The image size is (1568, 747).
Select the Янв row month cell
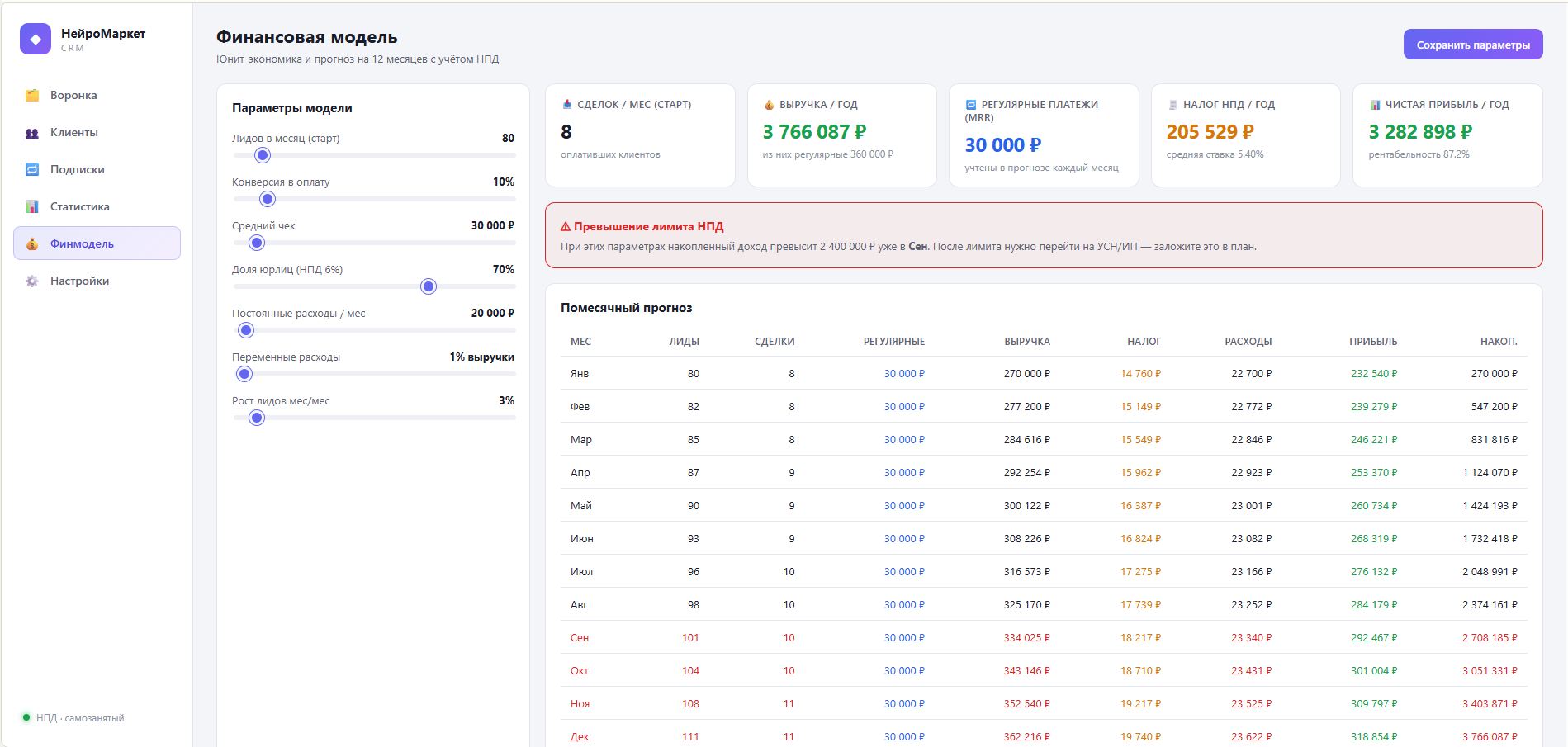tap(580, 373)
